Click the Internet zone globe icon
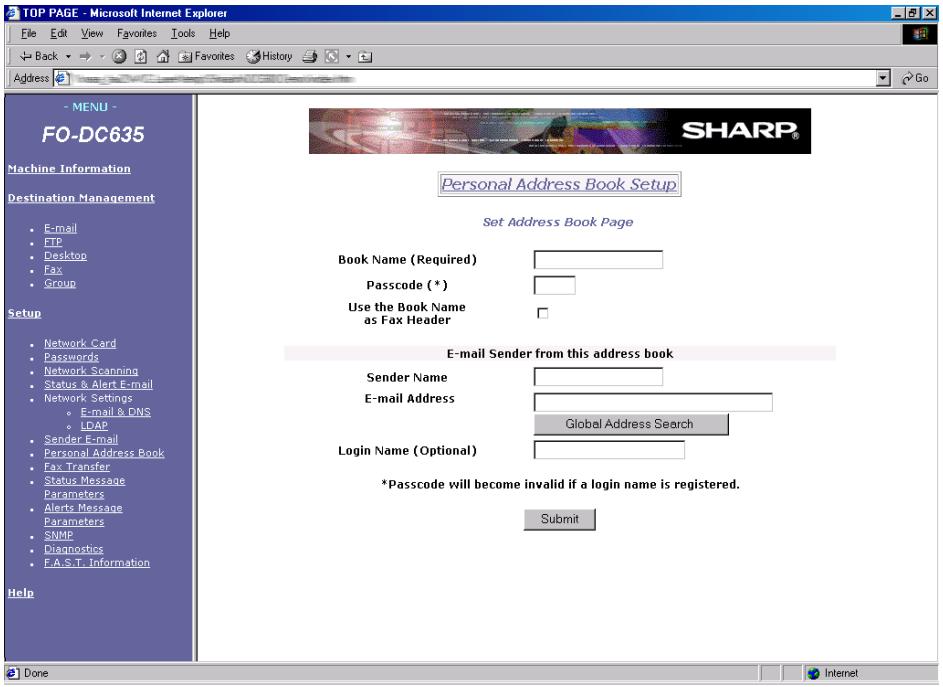This screenshot has height=687, width=943. [x=814, y=673]
